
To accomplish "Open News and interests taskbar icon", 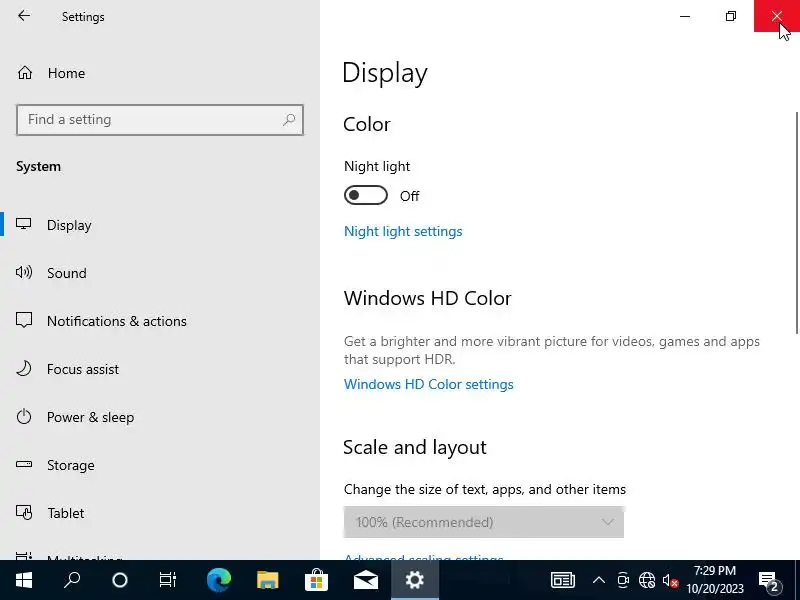I will tap(563, 580).
